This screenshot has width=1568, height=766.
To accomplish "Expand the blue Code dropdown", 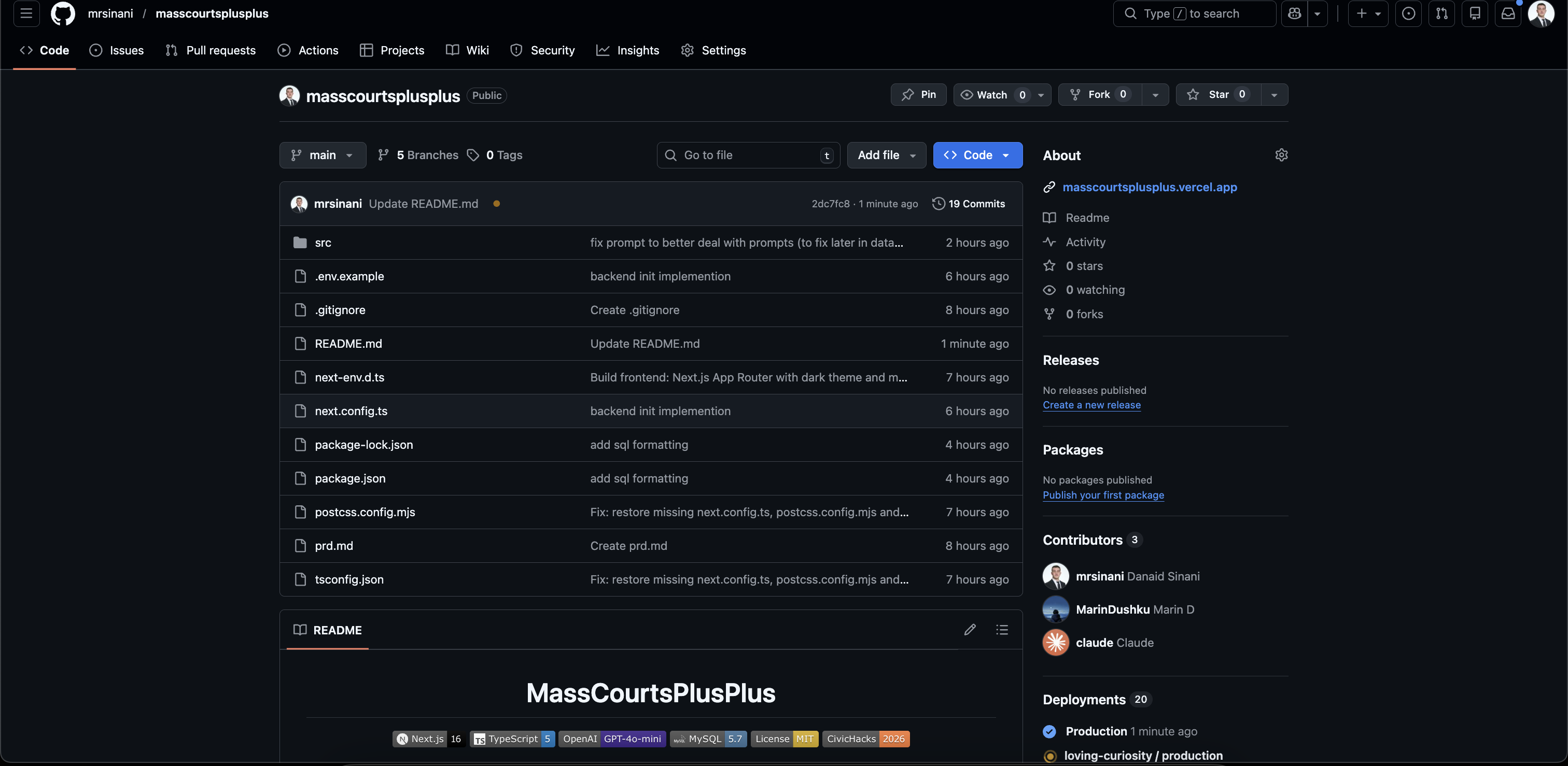I will tap(977, 155).
